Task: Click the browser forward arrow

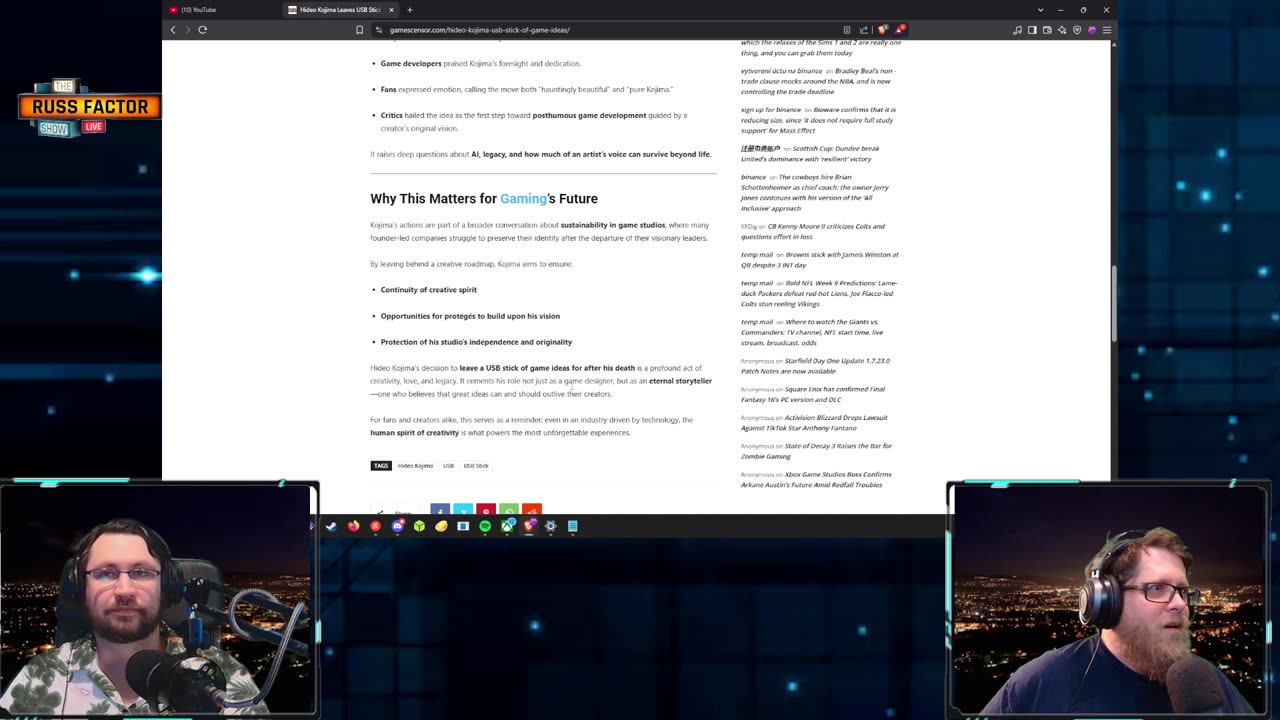Action: (x=187, y=30)
